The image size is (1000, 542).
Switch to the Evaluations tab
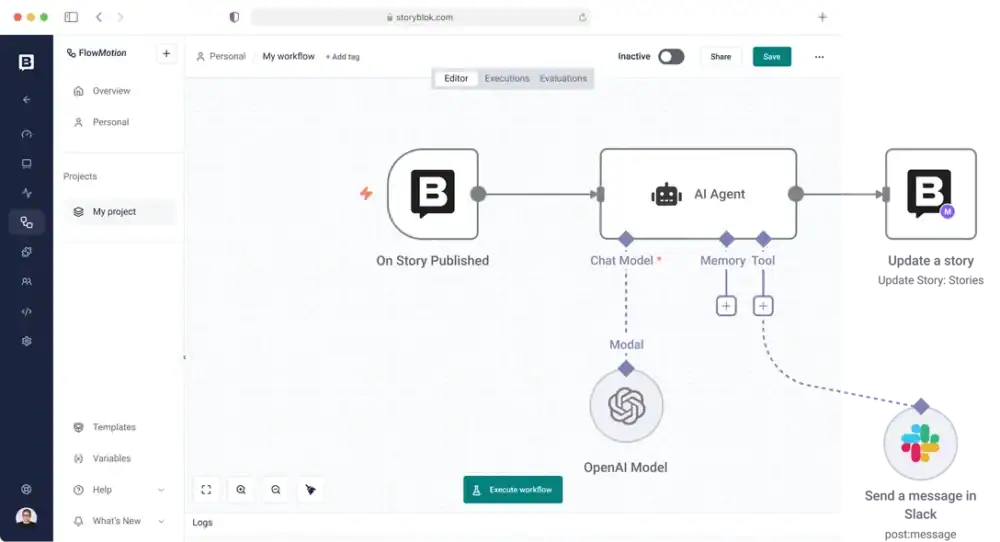pyautogui.click(x=563, y=78)
